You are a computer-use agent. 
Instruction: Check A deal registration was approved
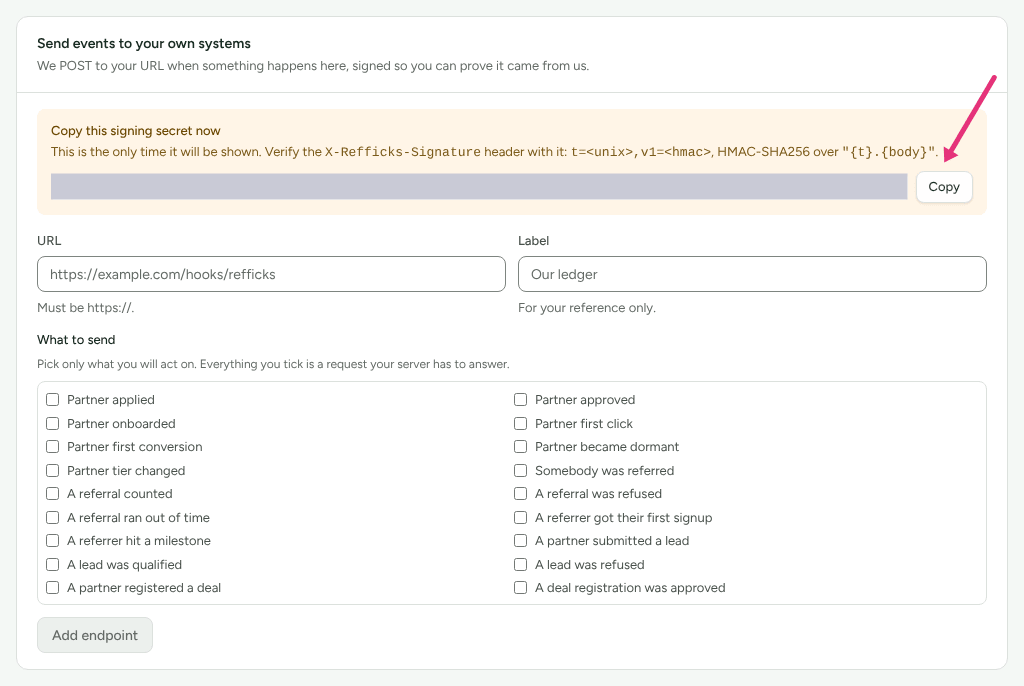(520, 587)
